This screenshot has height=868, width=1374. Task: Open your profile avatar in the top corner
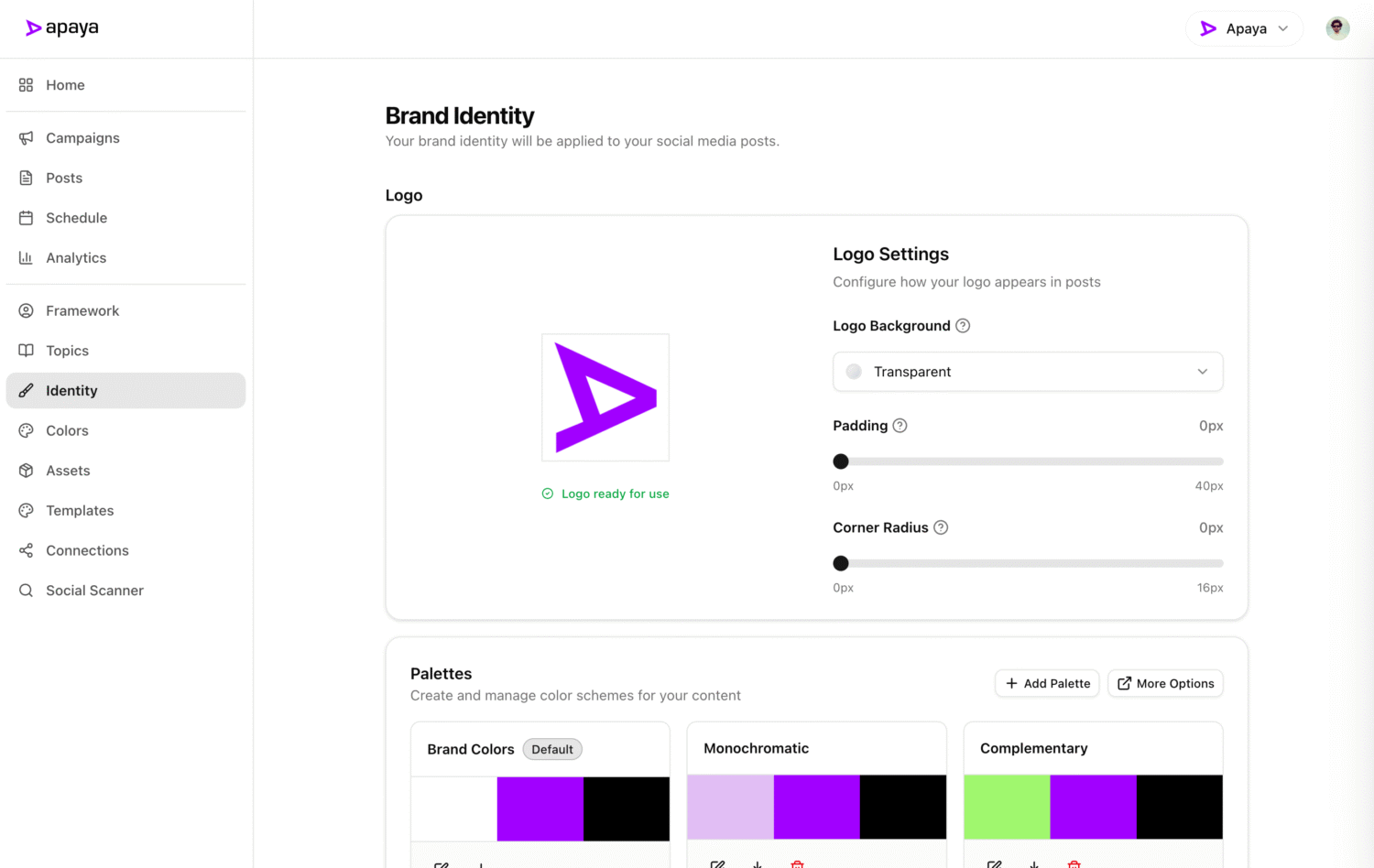click(1337, 28)
